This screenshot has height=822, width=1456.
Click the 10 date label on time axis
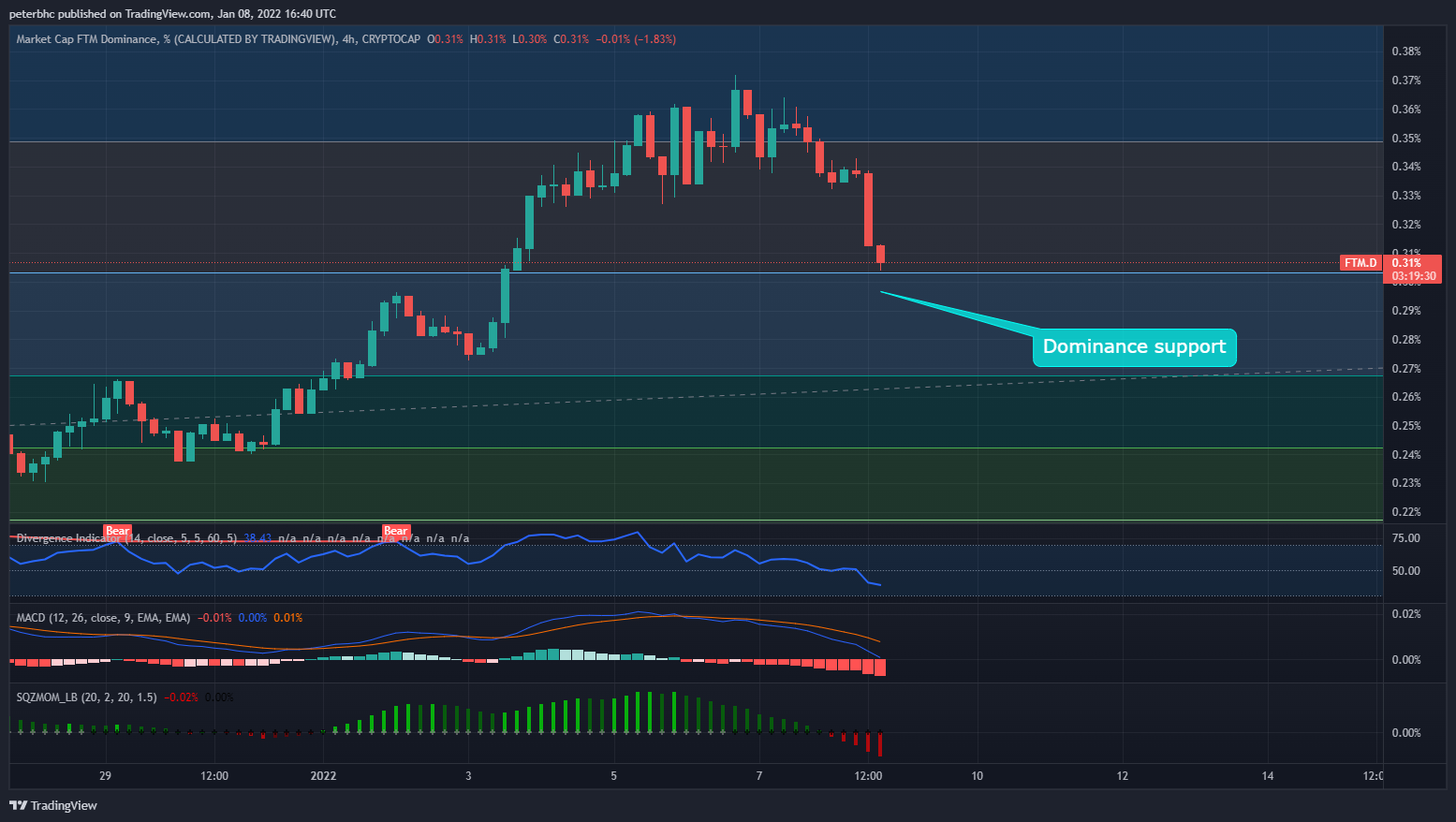pos(978,776)
